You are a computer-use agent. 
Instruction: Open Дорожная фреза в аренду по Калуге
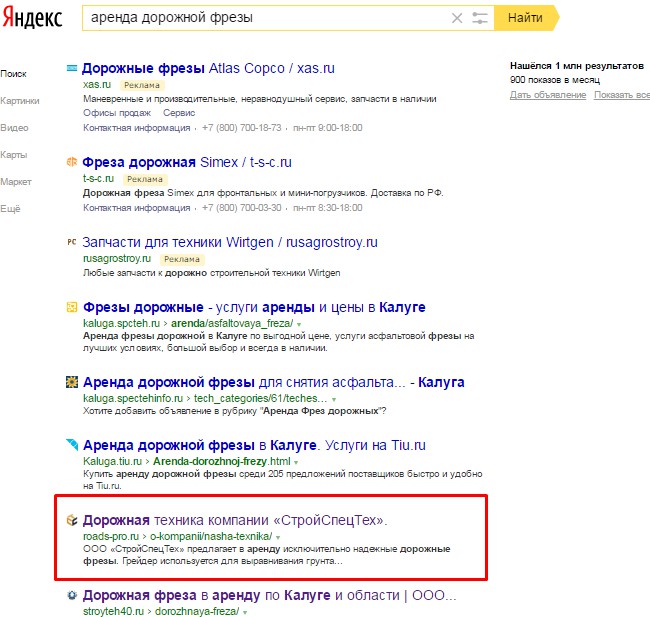coord(269,595)
